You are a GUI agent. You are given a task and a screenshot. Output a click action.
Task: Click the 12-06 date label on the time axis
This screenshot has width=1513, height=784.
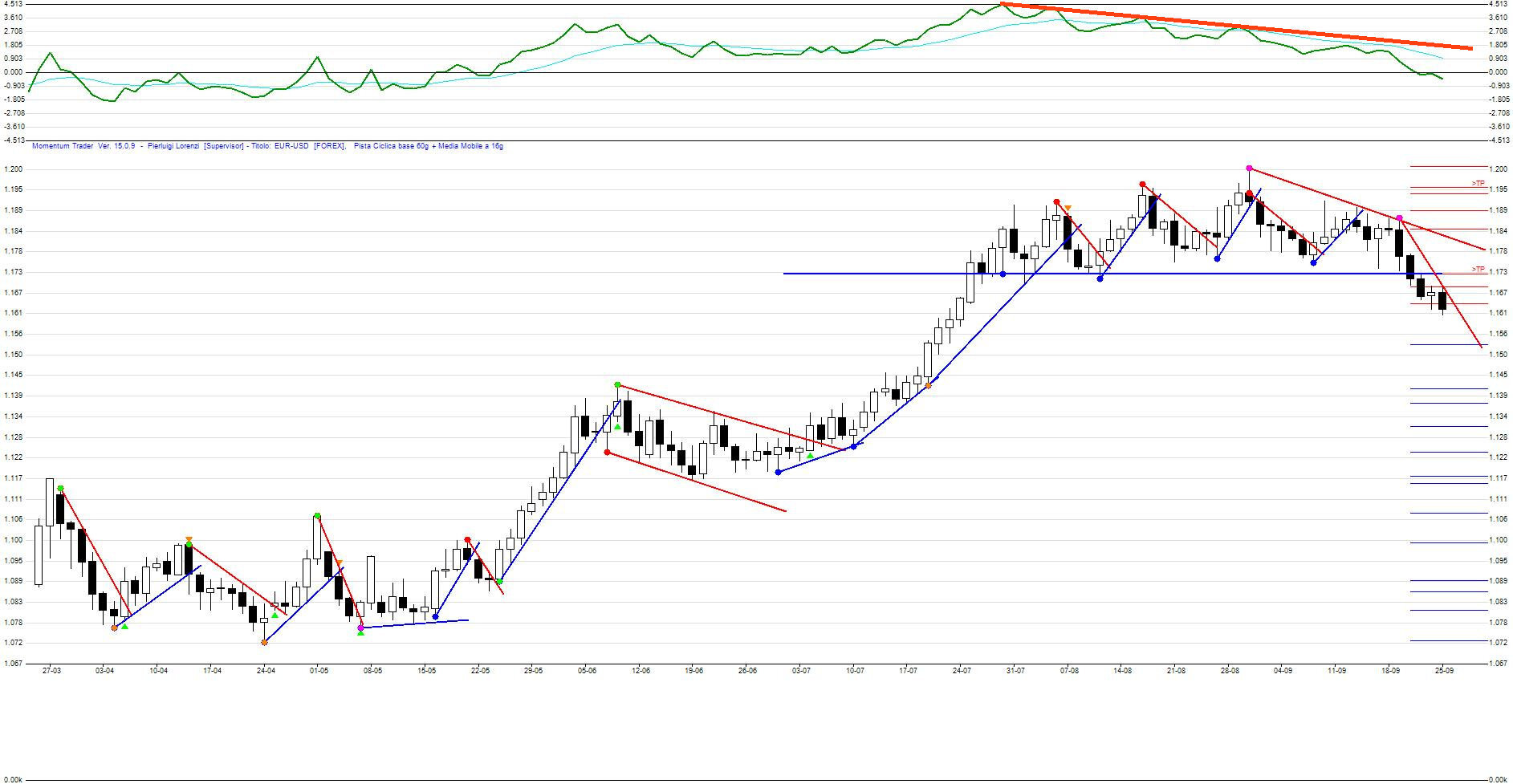point(641,670)
